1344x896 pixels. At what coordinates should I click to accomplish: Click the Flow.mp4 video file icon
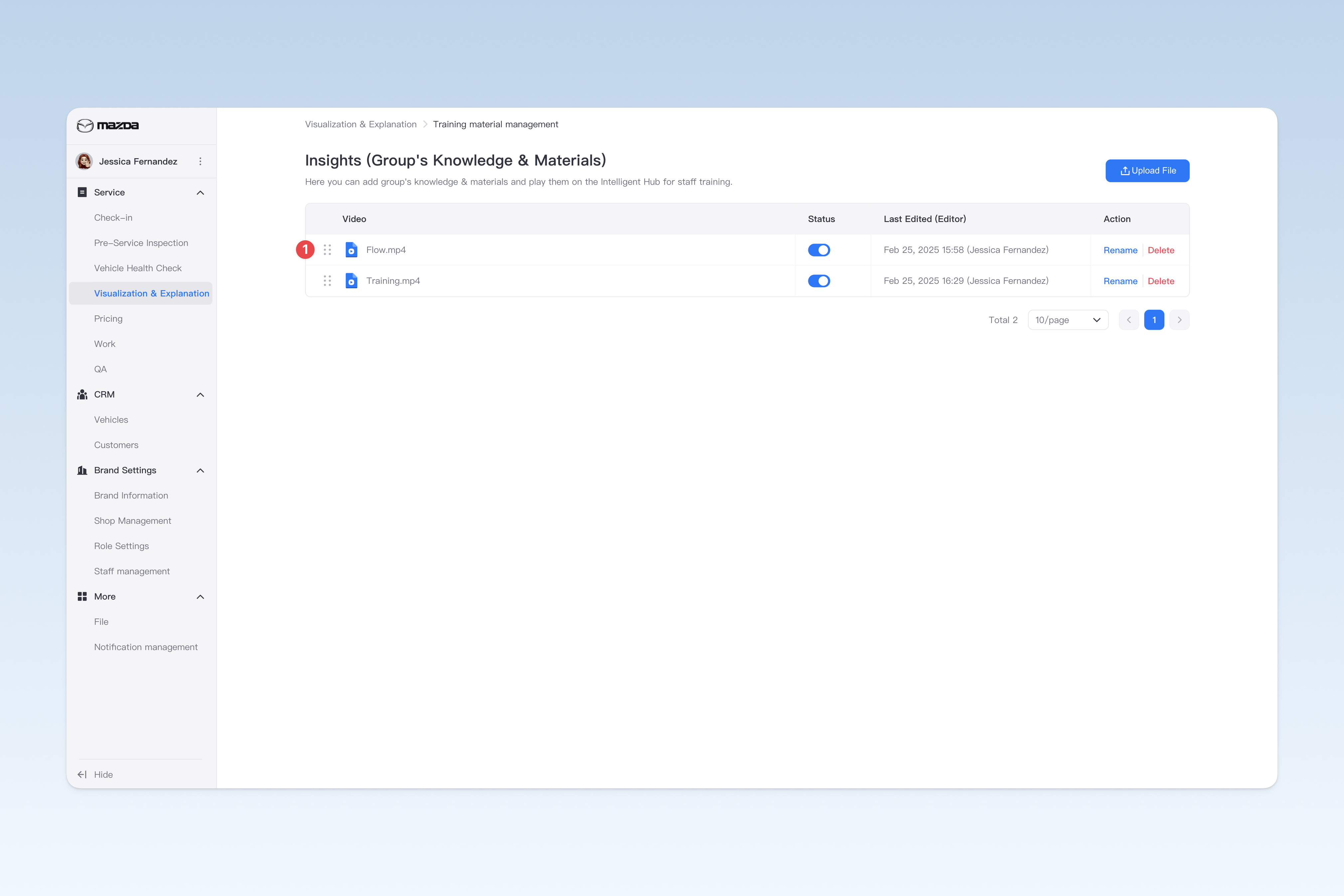[x=351, y=250]
